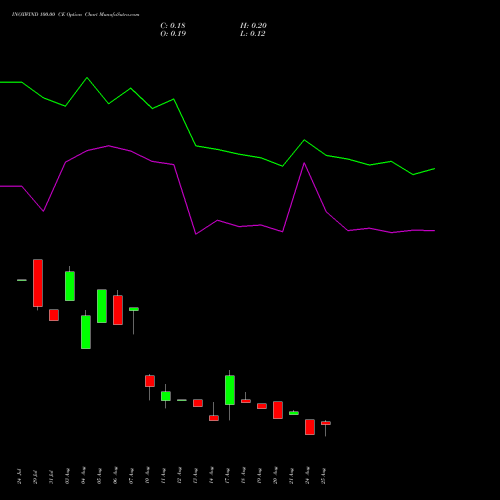Click the highest peak of the green line
500x500 pixels.
87,78
